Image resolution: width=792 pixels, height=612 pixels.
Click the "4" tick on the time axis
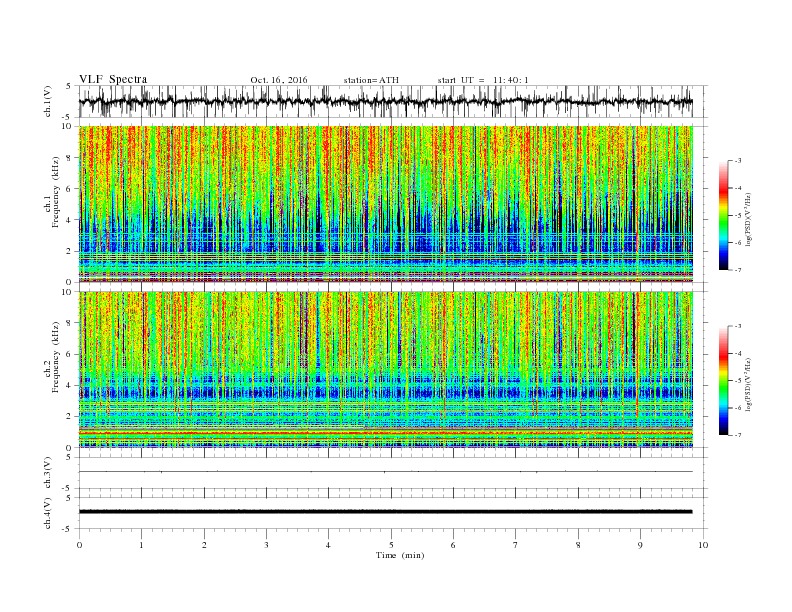(x=328, y=545)
